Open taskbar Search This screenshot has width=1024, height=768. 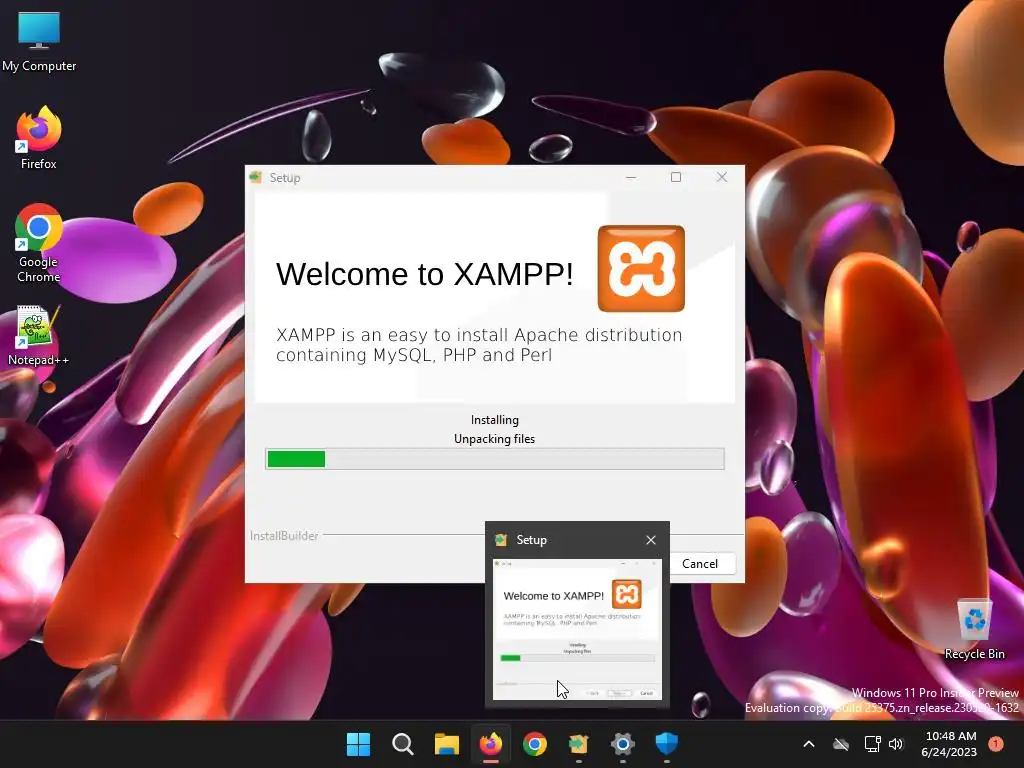tap(402, 744)
